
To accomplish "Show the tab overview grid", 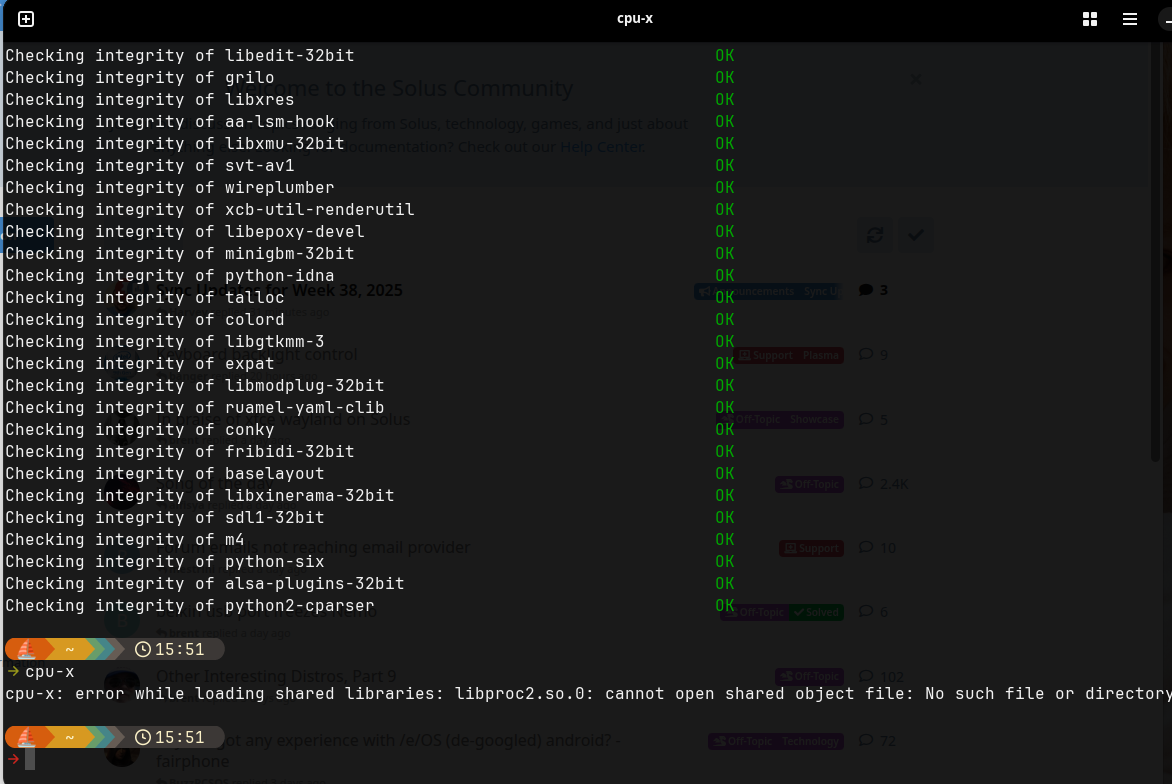I will [1090, 19].
